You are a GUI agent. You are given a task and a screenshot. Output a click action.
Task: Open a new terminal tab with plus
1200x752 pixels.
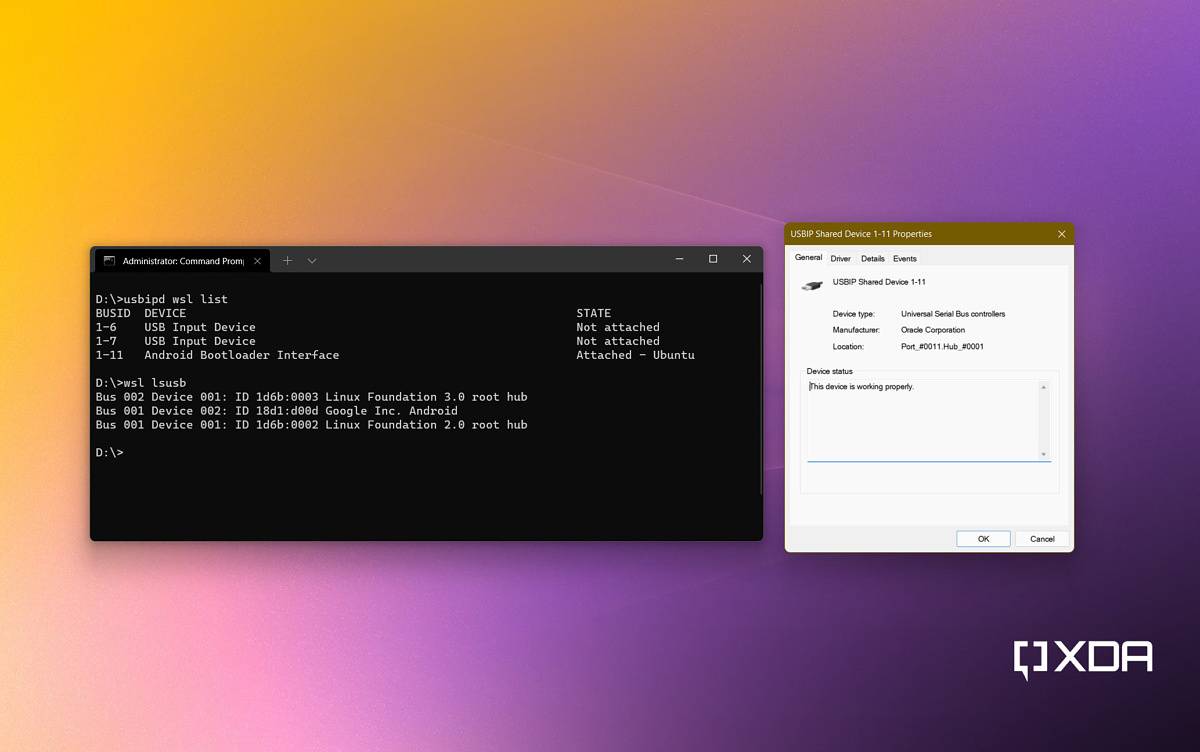coord(287,260)
